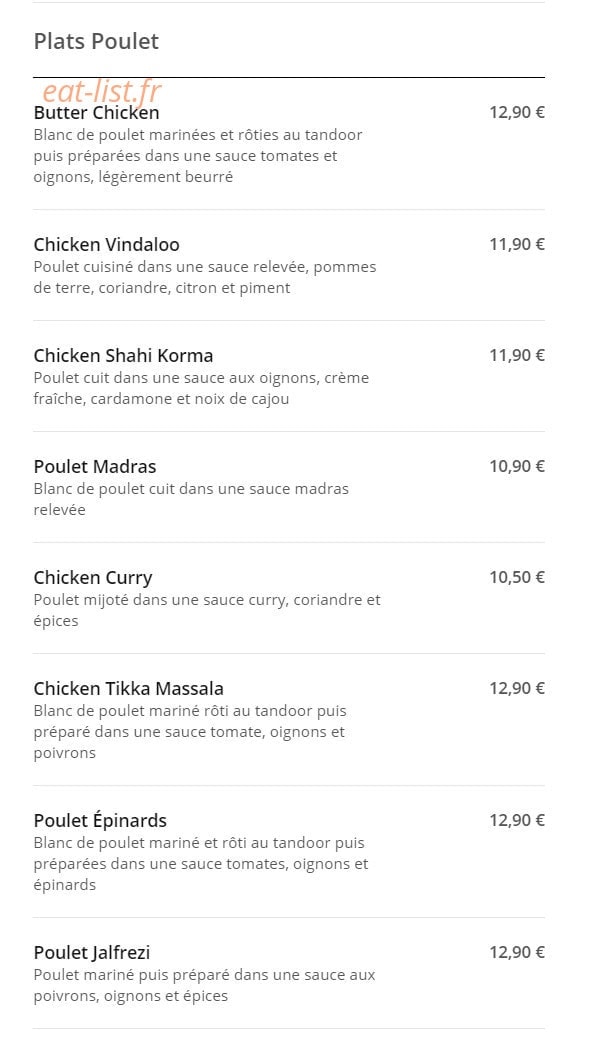Select Poulet Madras dish title
Screen dimensions: 606x1041
tap(95, 466)
